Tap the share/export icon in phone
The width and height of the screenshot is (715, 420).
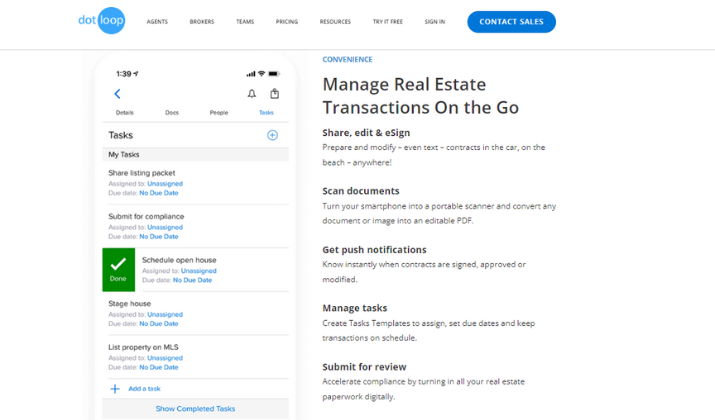(x=275, y=93)
